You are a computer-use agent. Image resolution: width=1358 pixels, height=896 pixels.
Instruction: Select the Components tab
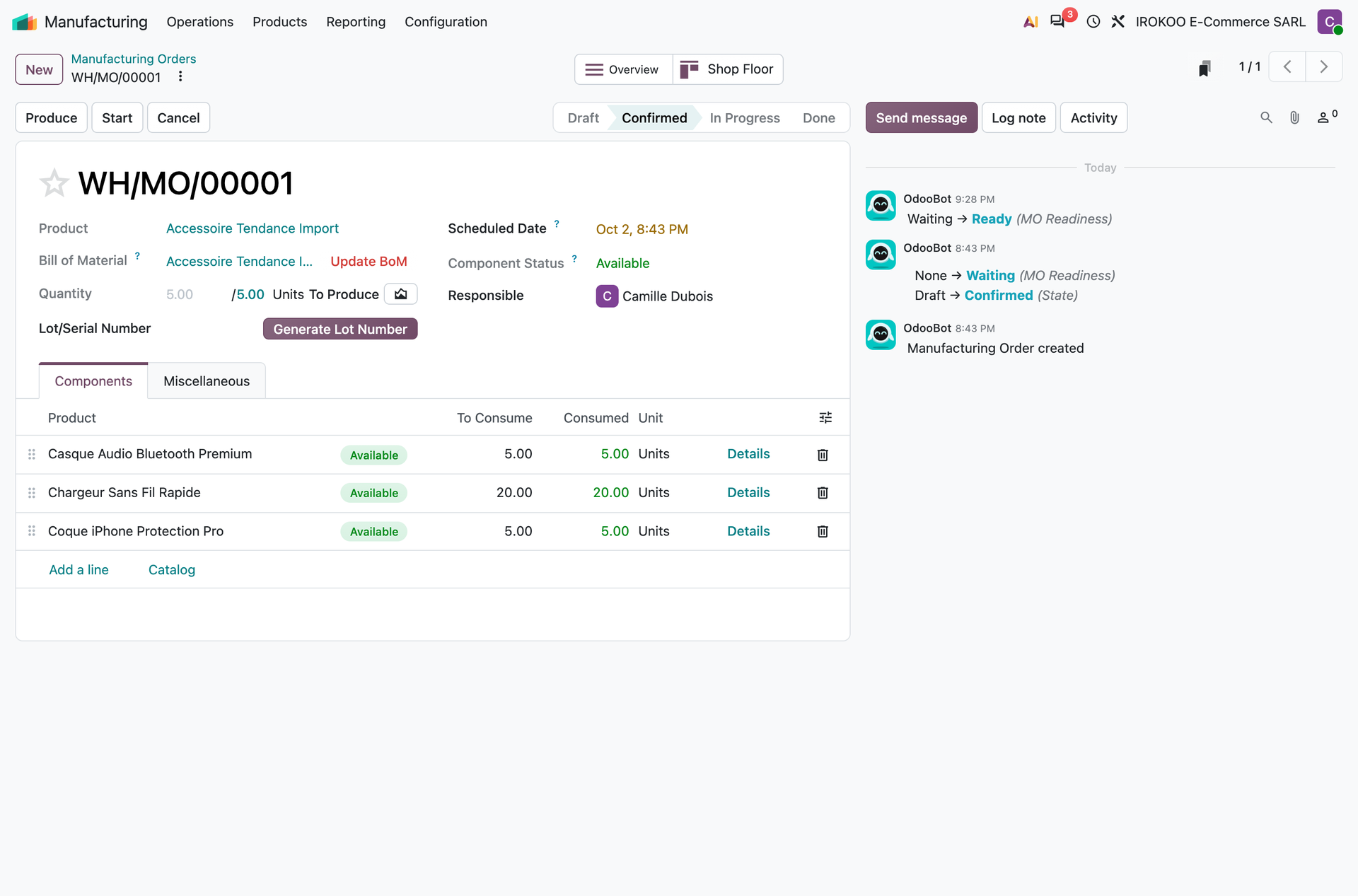(93, 381)
